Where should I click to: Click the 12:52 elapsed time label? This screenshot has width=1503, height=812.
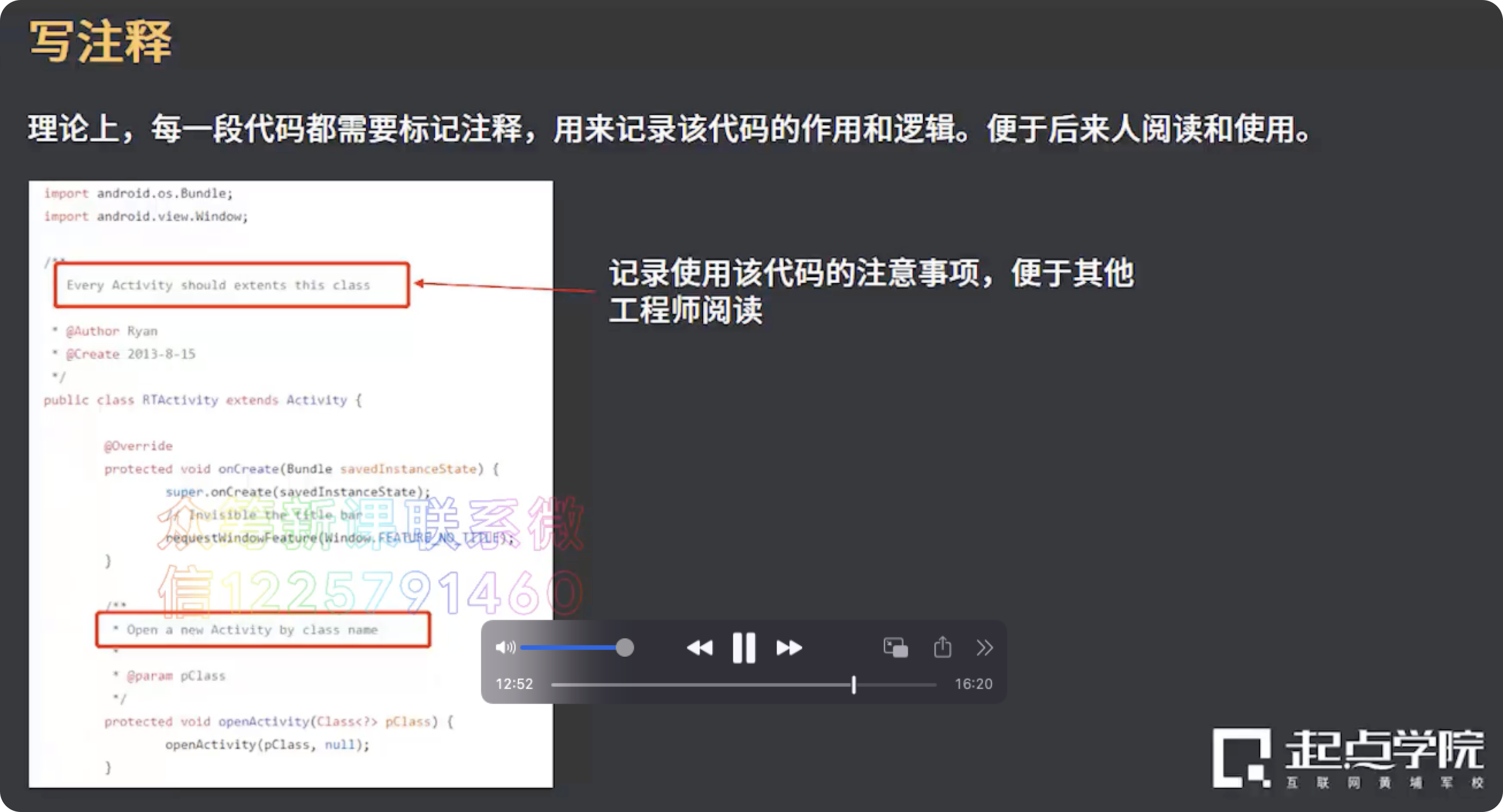514,684
